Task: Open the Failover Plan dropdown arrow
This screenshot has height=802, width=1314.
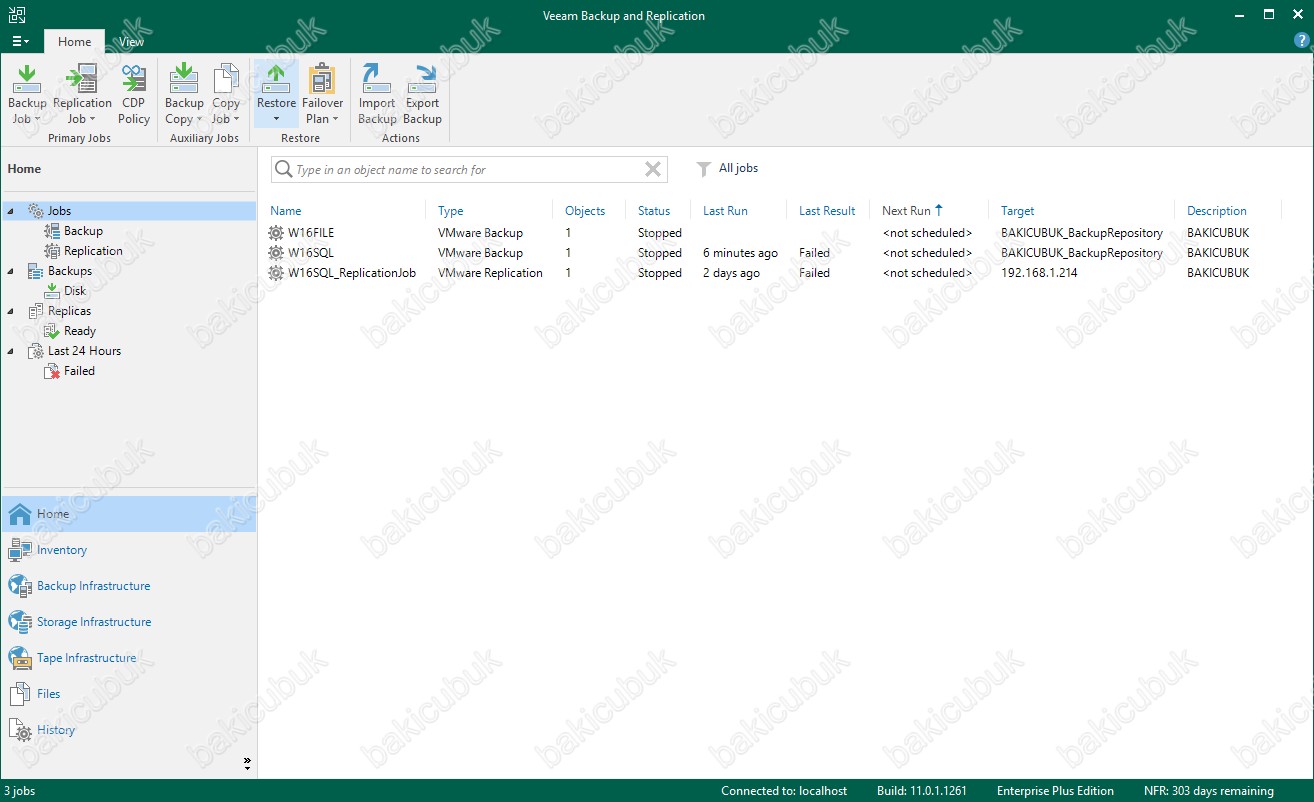Action: pos(335,119)
